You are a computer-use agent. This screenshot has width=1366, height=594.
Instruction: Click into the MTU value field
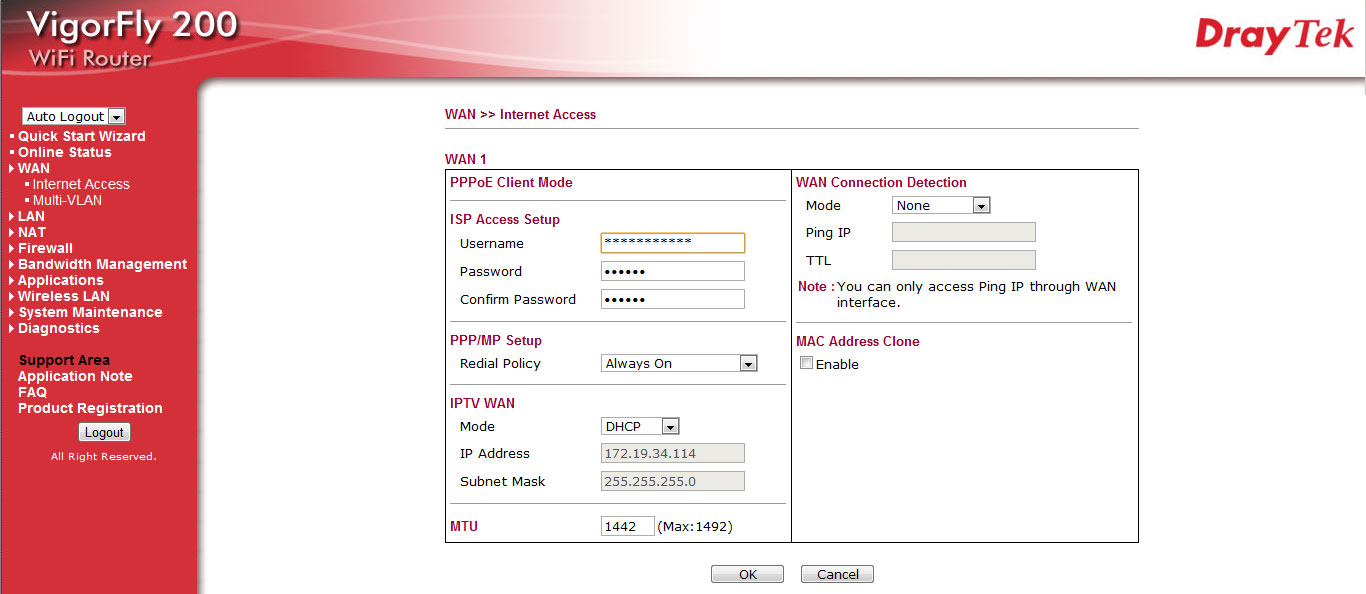coord(628,526)
